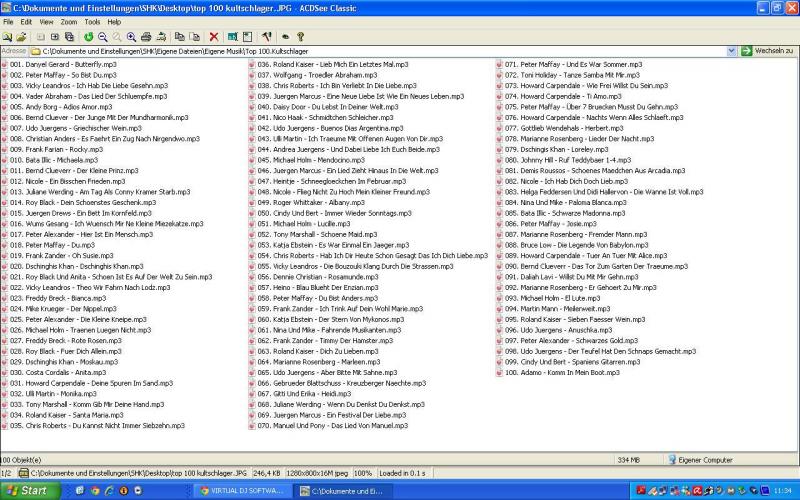Click the Open folder toolbar icon
The image size is (800, 500).
21,37
